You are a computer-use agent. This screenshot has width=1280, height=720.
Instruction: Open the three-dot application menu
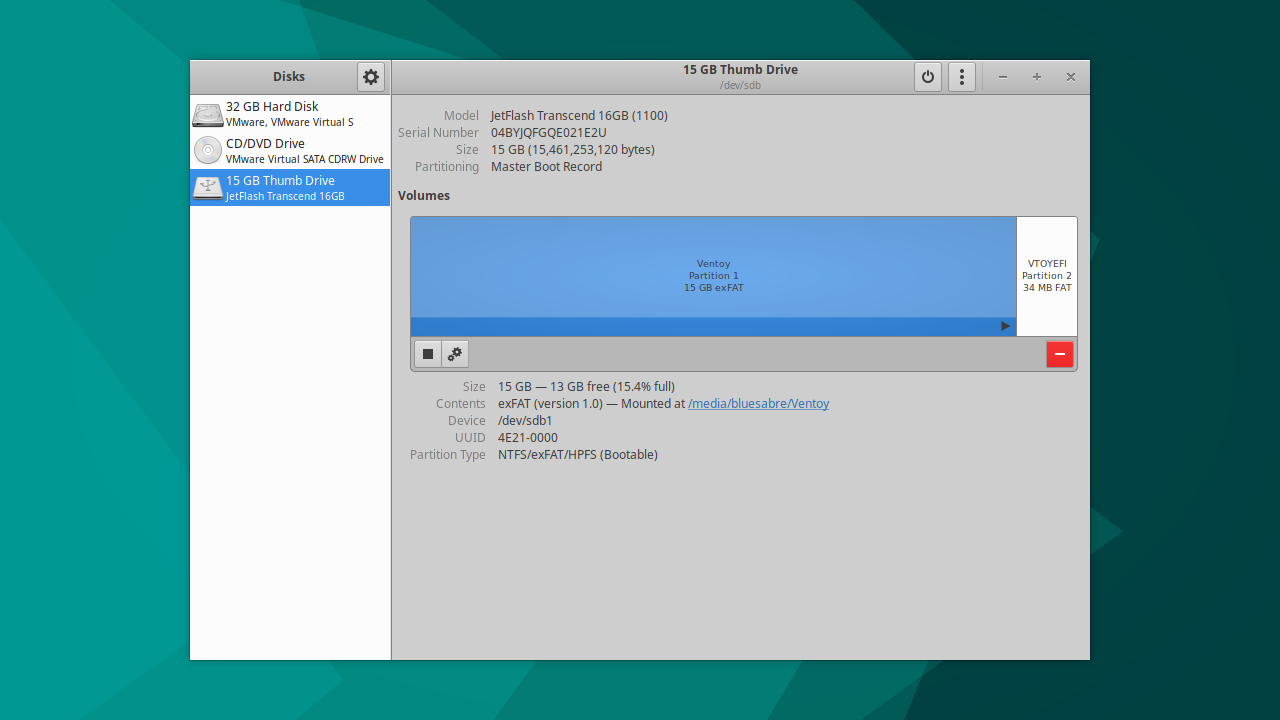[961, 76]
